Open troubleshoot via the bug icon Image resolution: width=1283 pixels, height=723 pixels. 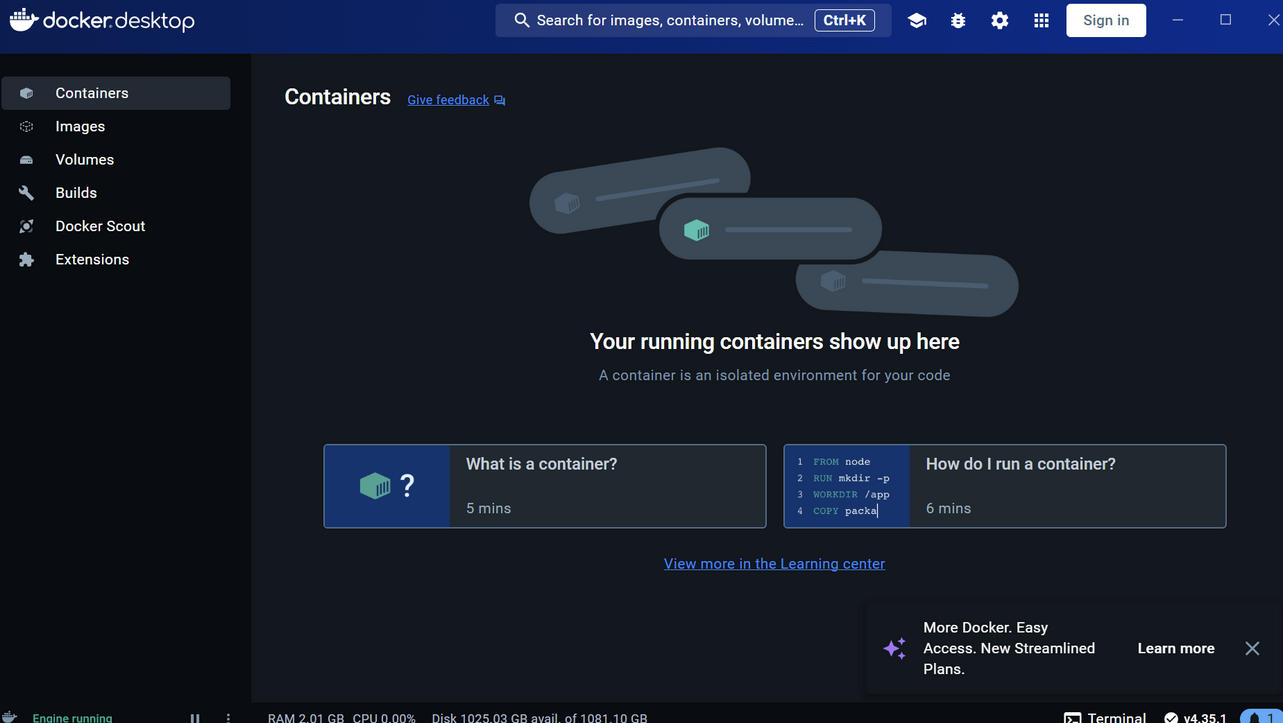point(958,20)
